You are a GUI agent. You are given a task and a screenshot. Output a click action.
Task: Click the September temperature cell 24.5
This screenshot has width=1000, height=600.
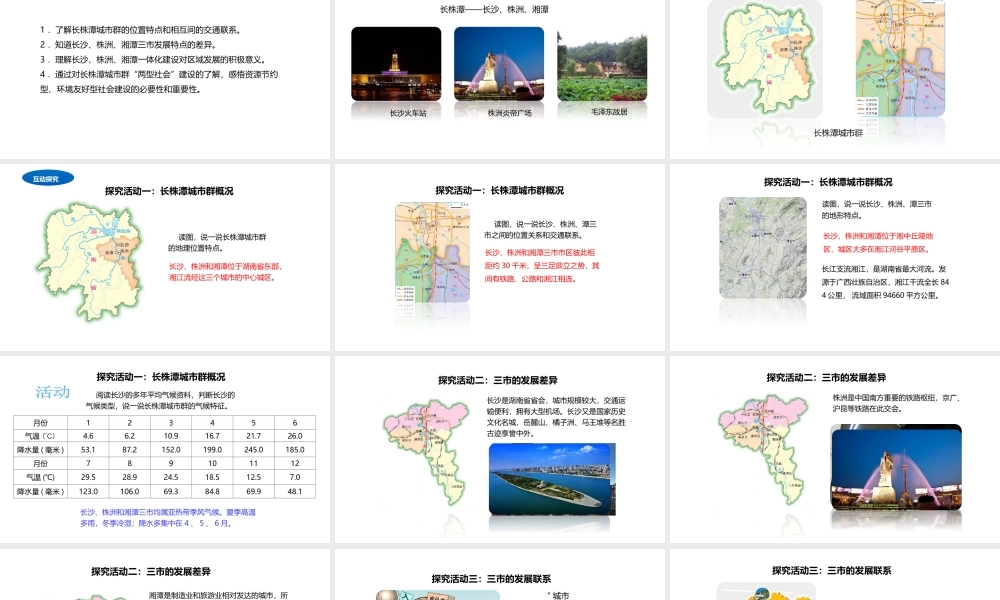[171, 477]
